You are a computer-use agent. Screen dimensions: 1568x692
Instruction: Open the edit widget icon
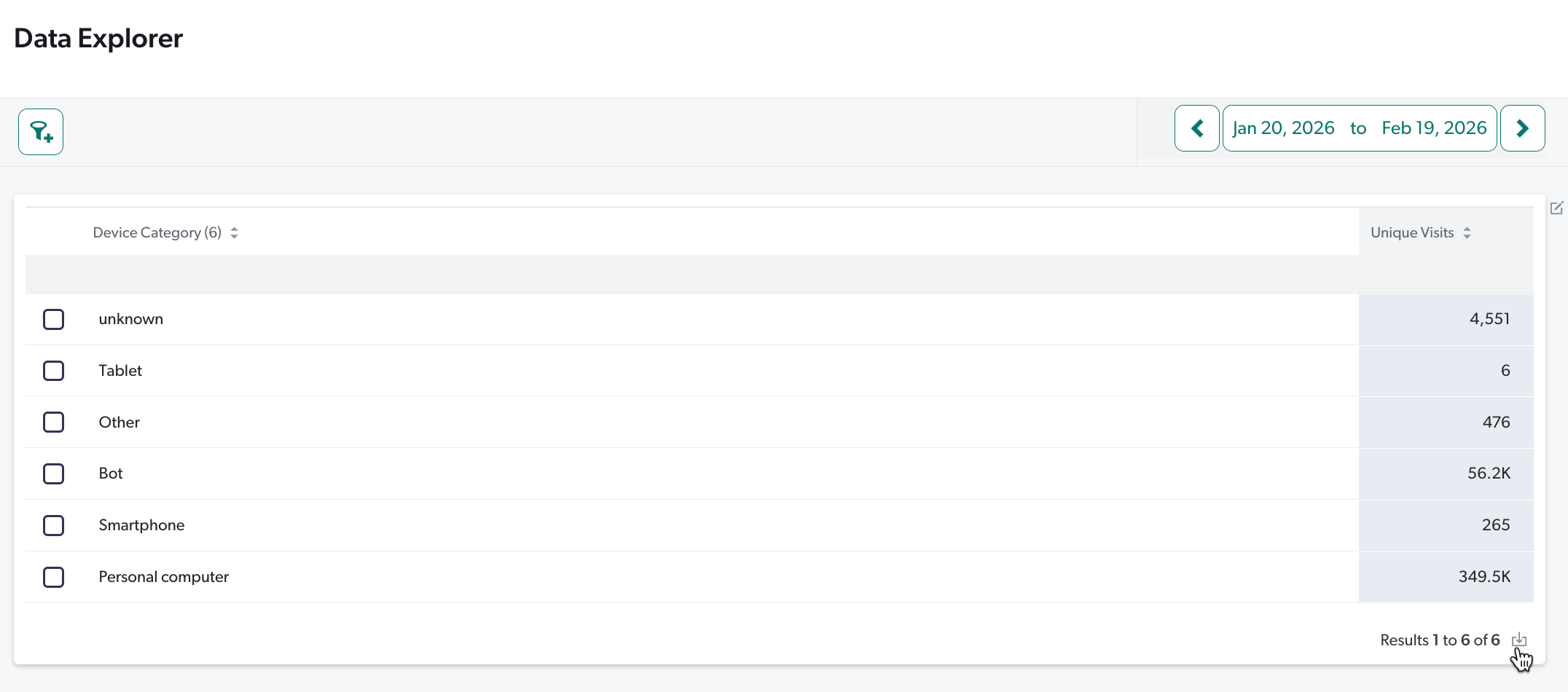click(1557, 208)
